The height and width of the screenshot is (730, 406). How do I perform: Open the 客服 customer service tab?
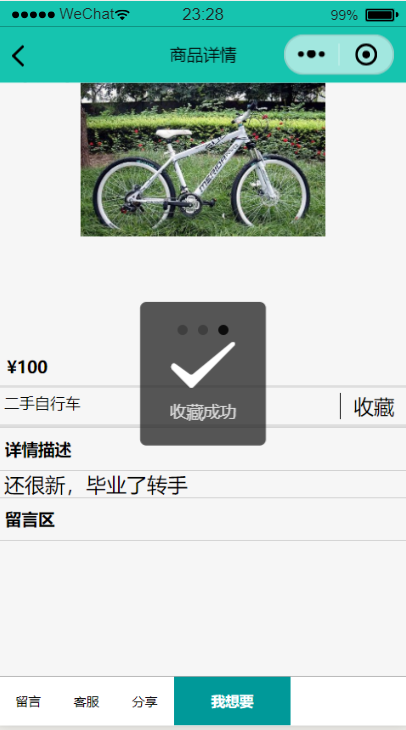click(x=87, y=702)
